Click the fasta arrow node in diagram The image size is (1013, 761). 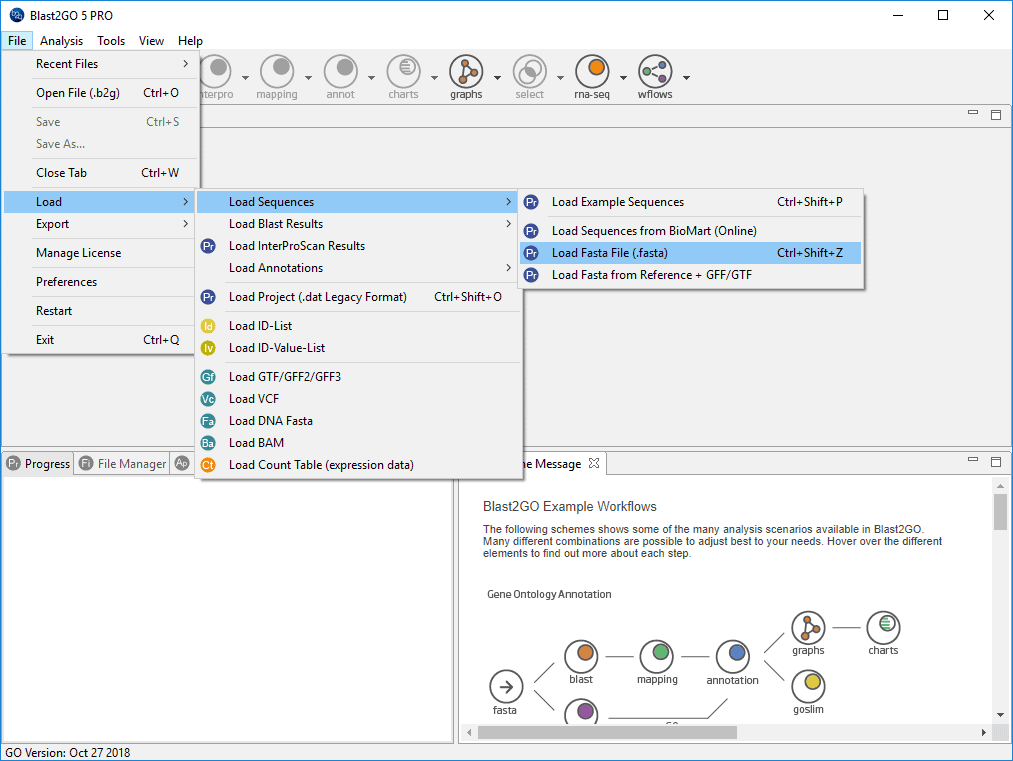506,686
